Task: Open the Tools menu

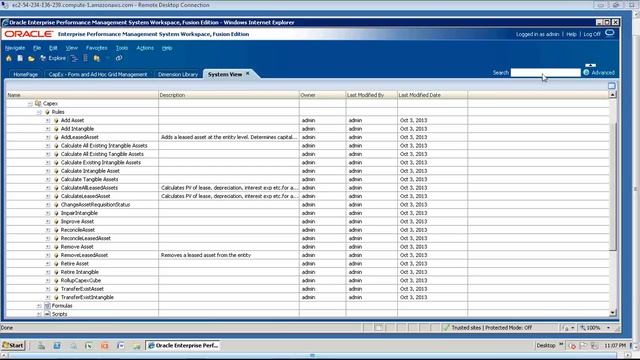Action: (122, 48)
